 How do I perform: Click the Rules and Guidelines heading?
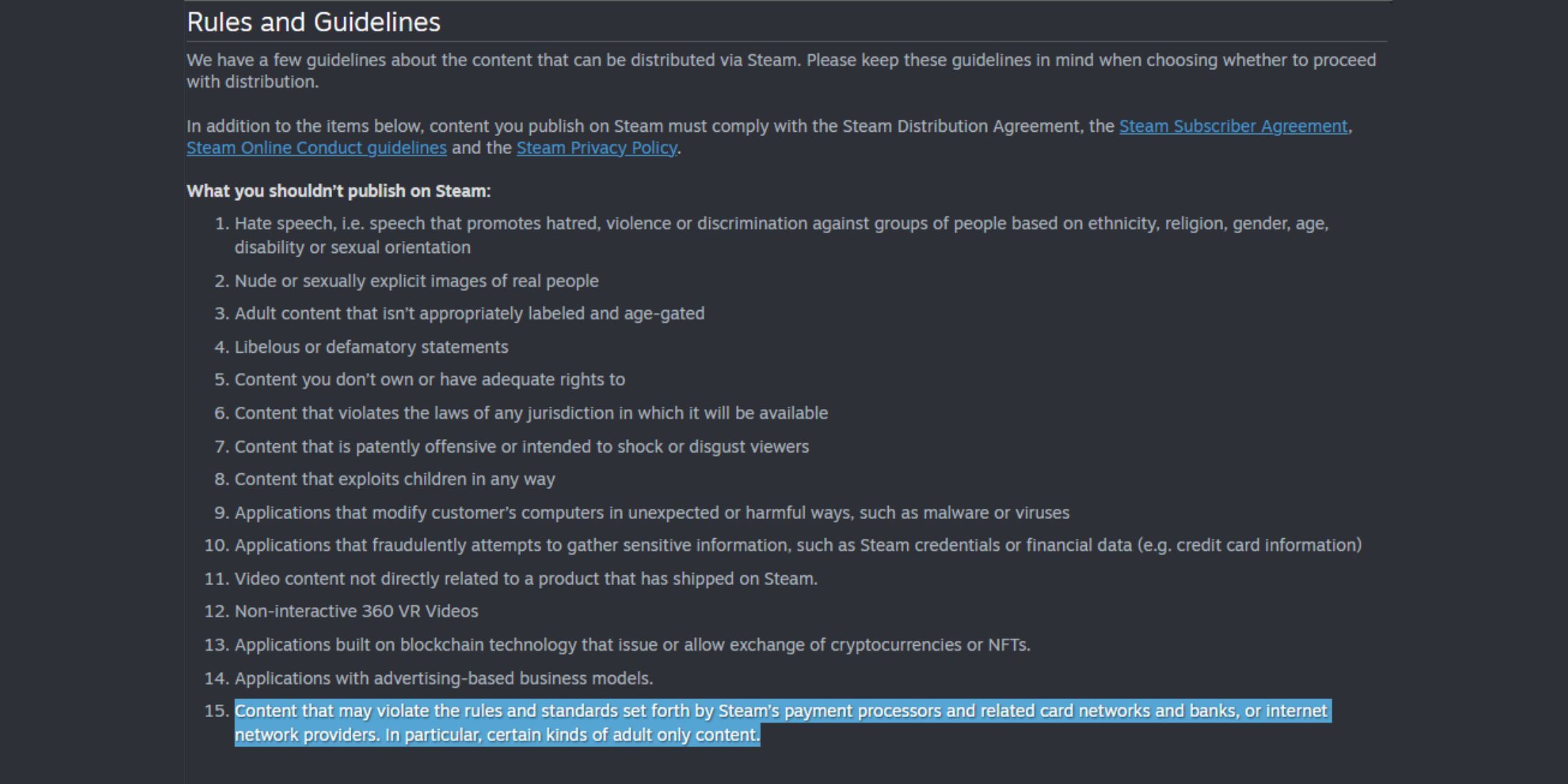(314, 22)
